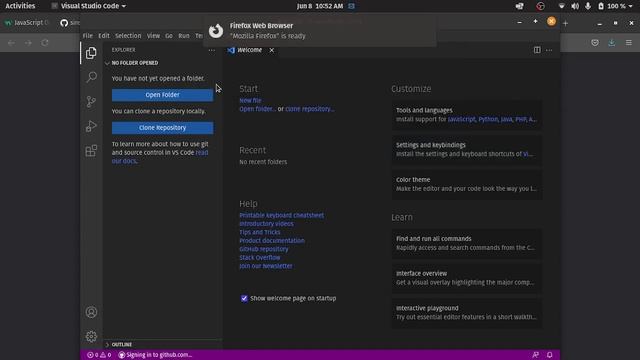Open Product documentation link
The width and height of the screenshot is (640, 360).
tap(272, 241)
